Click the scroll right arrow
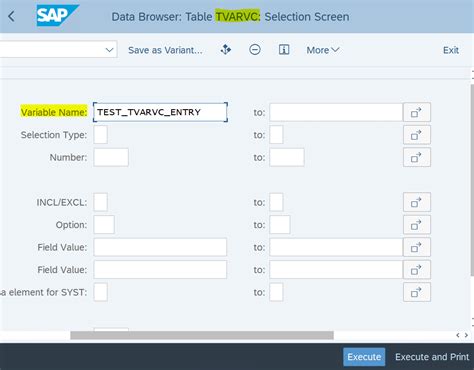 point(466,335)
